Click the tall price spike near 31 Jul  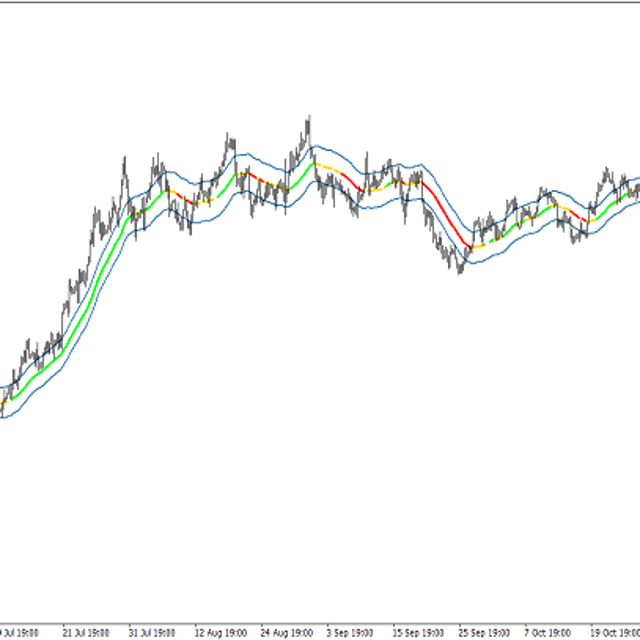(125, 160)
